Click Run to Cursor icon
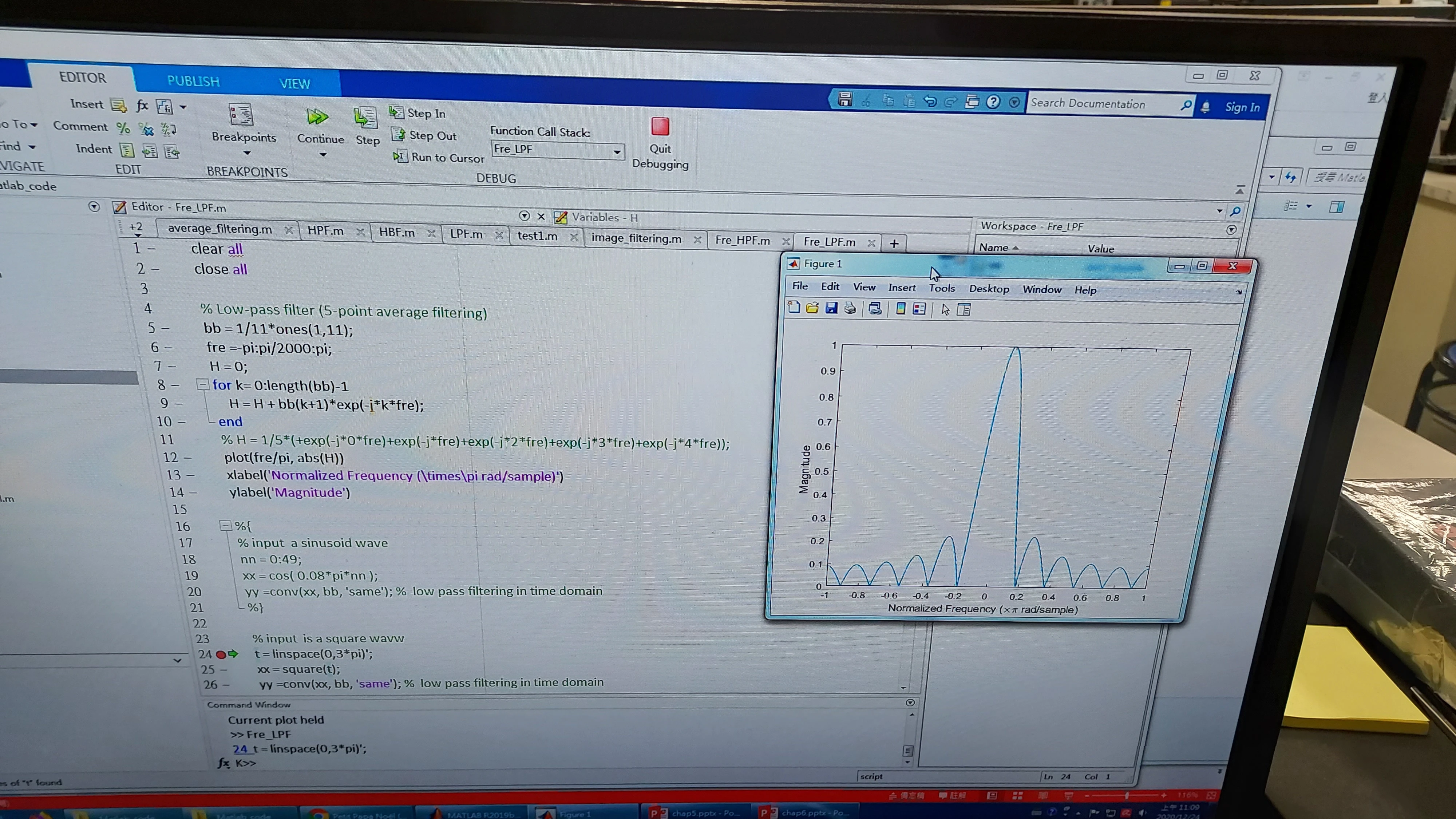Screen dimensions: 1456x819 (x=400, y=156)
